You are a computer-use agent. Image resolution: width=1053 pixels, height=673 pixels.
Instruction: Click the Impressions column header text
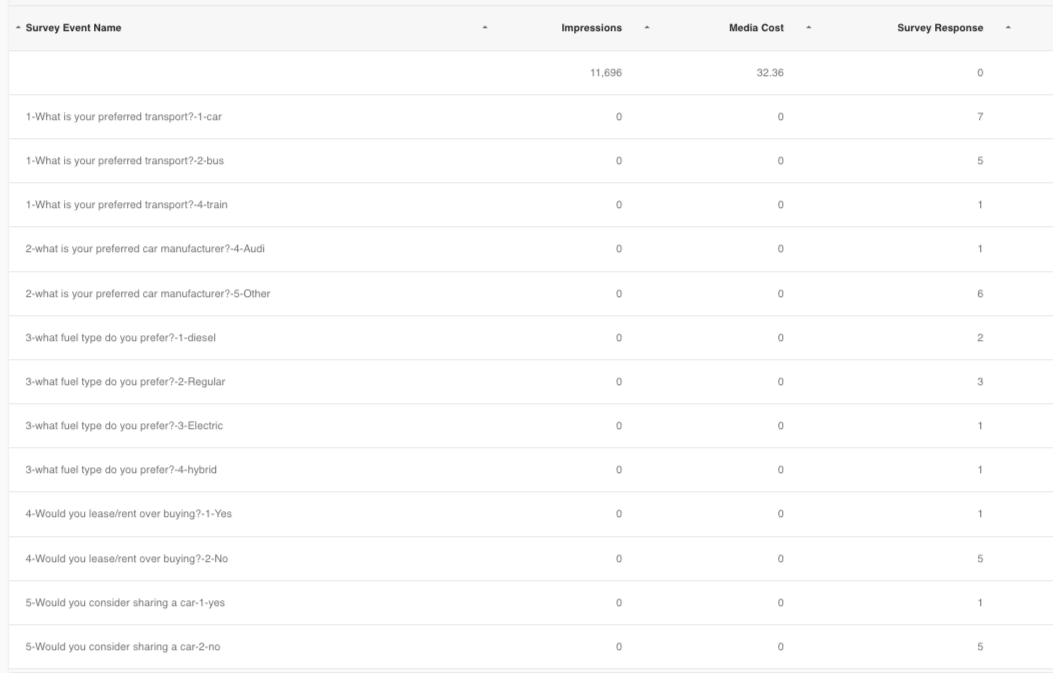click(x=592, y=28)
